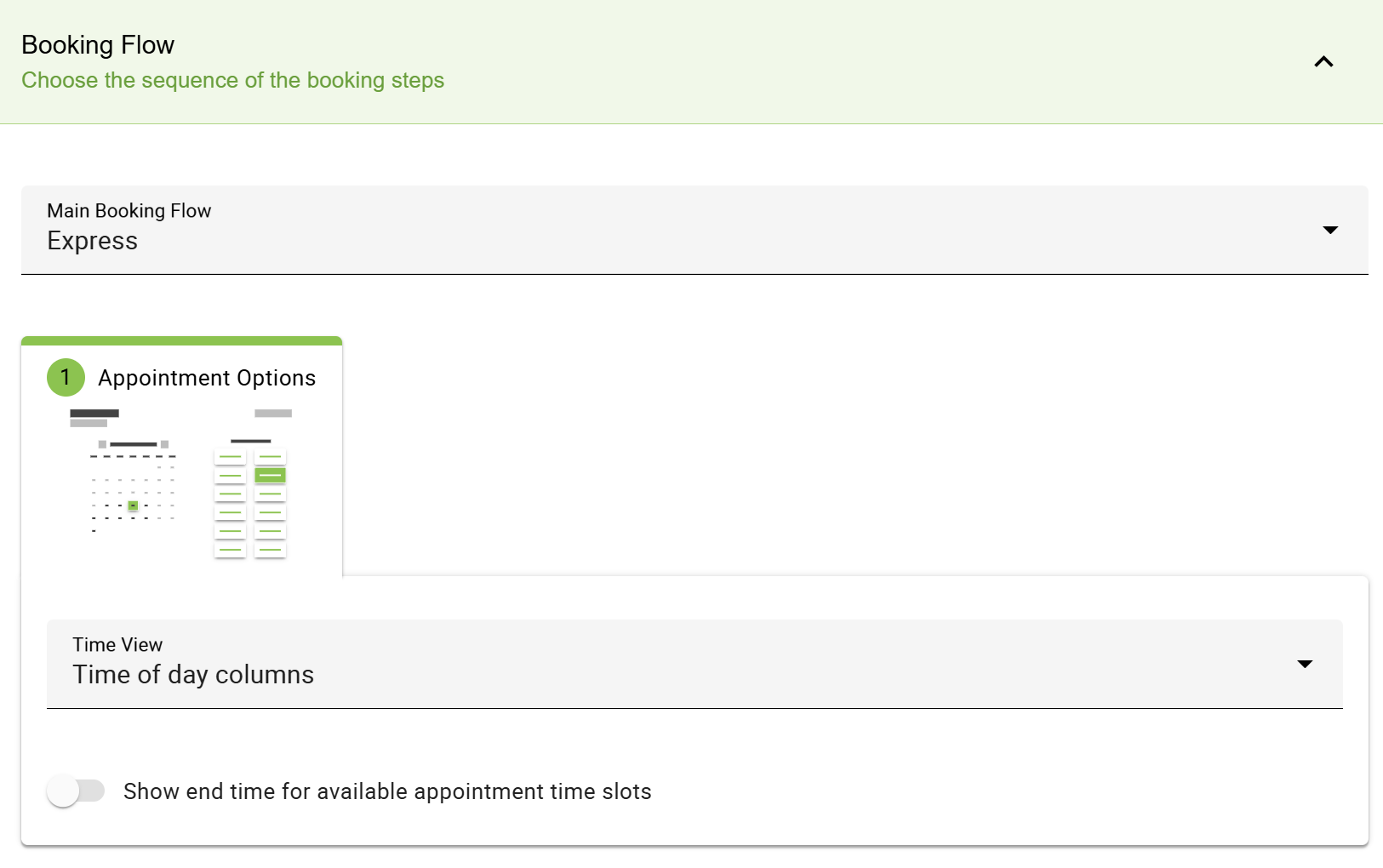Click the time slot columns icon
The height and width of the screenshot is (868, 1383).
[x=251, y=502]
